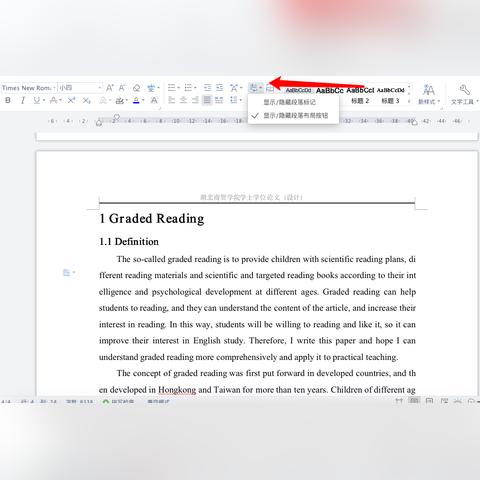Screen dimensions: 480x480
Task: Uncheck 显示/隐藏段落布局按钮 menu entry
Action: pyautogui.click(x=293, y=116)
